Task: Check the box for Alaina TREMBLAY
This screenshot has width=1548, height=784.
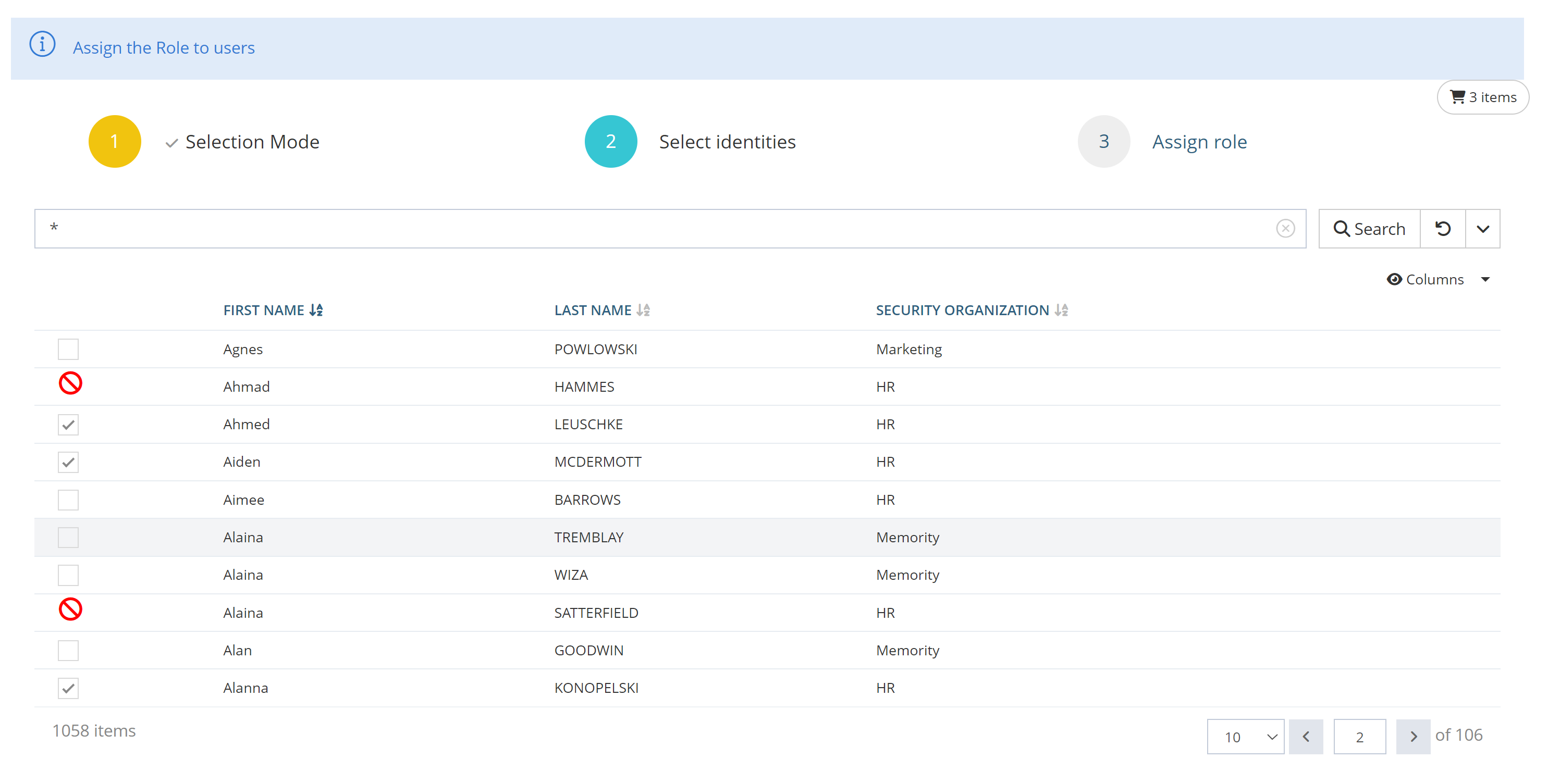Action: 68,537
